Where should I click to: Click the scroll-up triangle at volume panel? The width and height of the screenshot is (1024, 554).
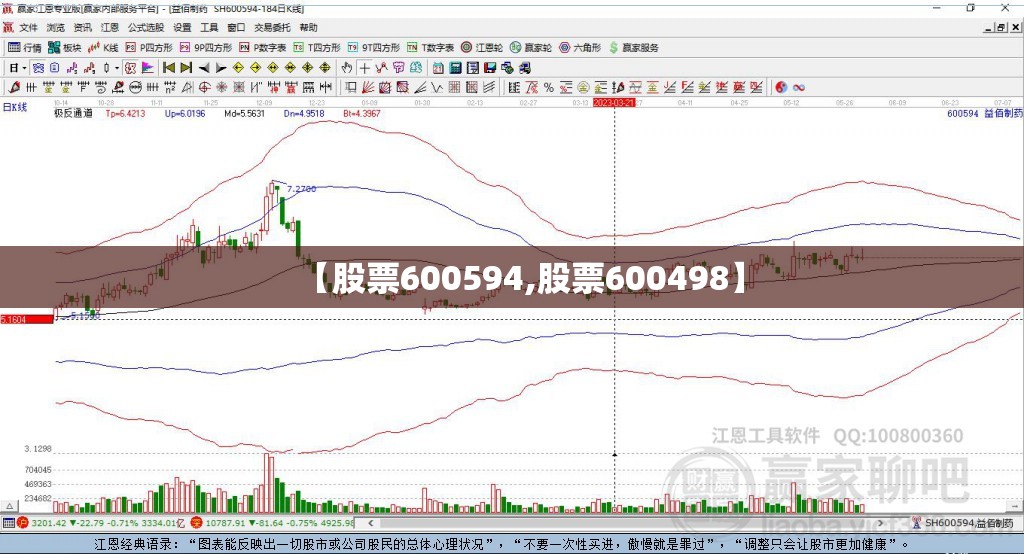(x=9, y=506)
